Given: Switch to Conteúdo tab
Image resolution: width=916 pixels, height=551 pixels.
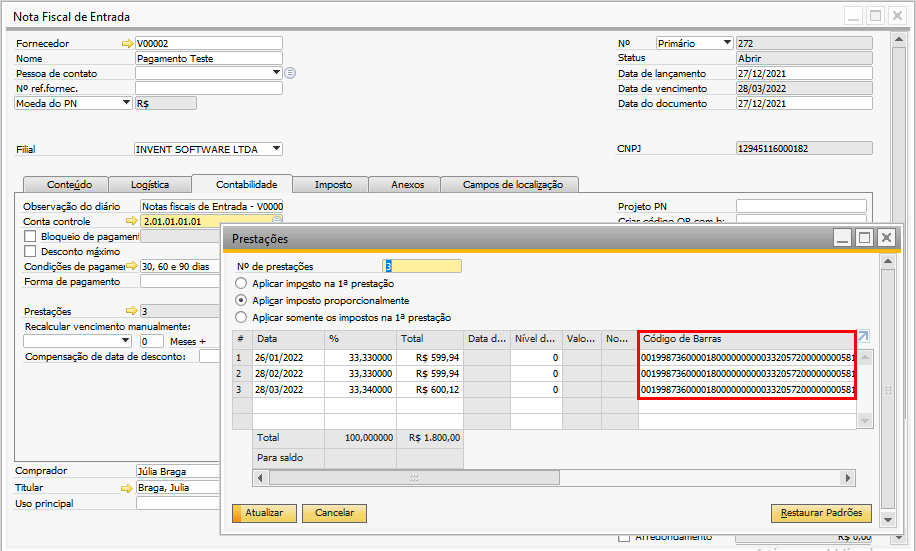Looking at the screenshot, I should point(65,185).
